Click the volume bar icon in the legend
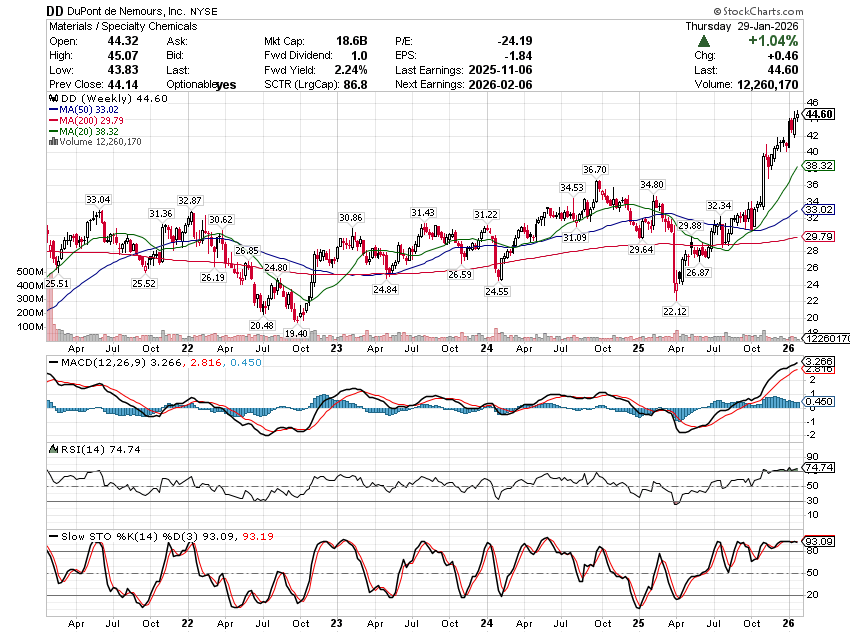Viewport: 850px width, 633px height. pyautogui.click(x=52, y=142)
